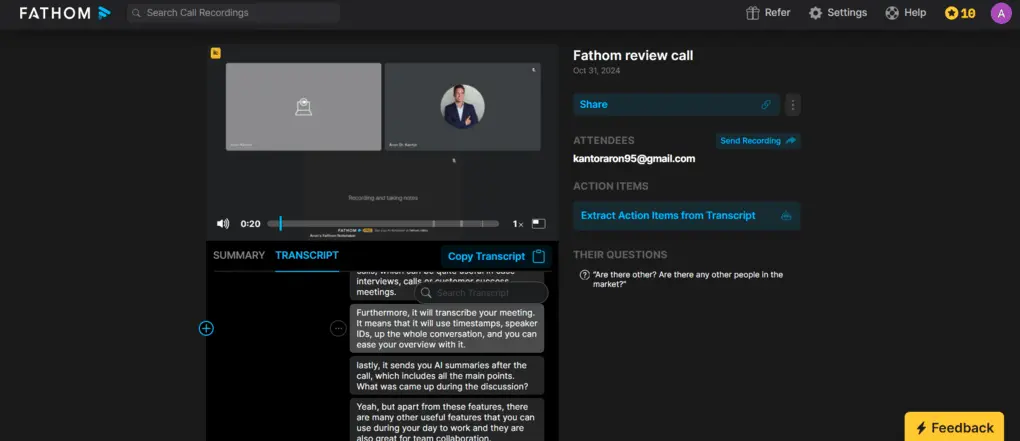Viewport: 1020px width, 441px height.
Task: Open three-dot menu beside Share
Action: [x=793, y=104]
